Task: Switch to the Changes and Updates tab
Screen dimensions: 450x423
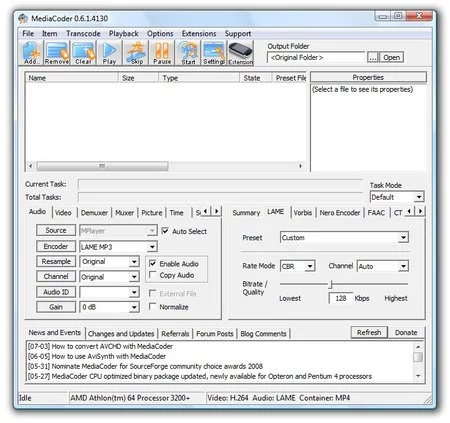Action: click(121, 334)
